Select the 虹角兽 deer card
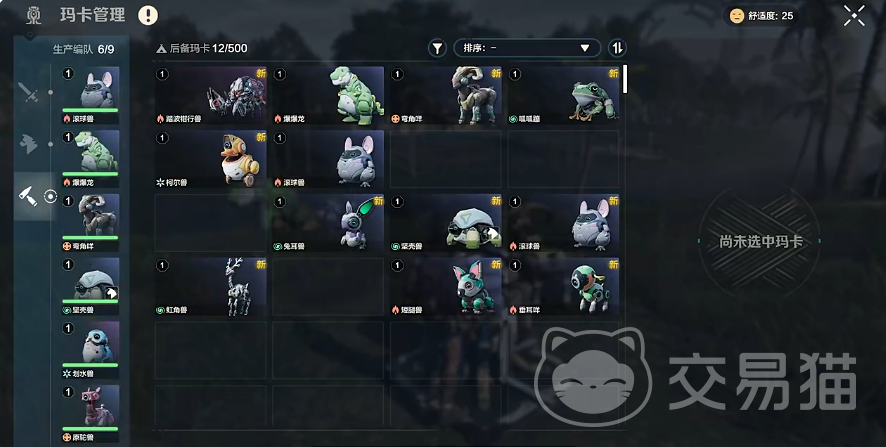Viewport: 886px width, 447px height. click(210, 287)
